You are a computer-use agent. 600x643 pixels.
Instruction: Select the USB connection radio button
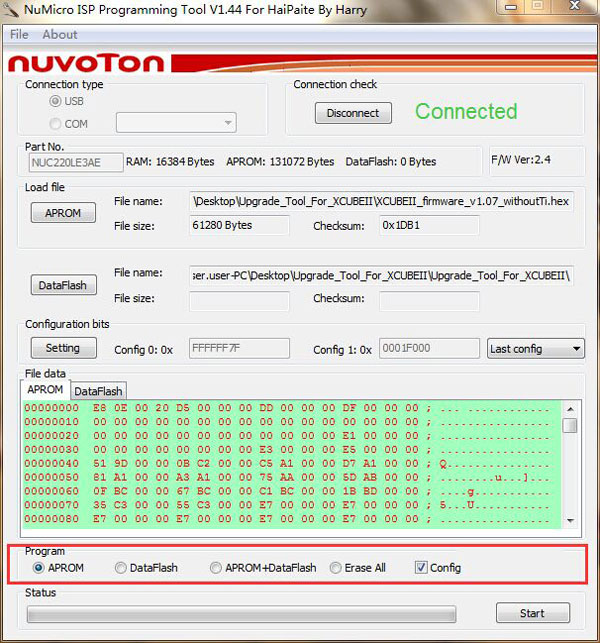point(55,101)
